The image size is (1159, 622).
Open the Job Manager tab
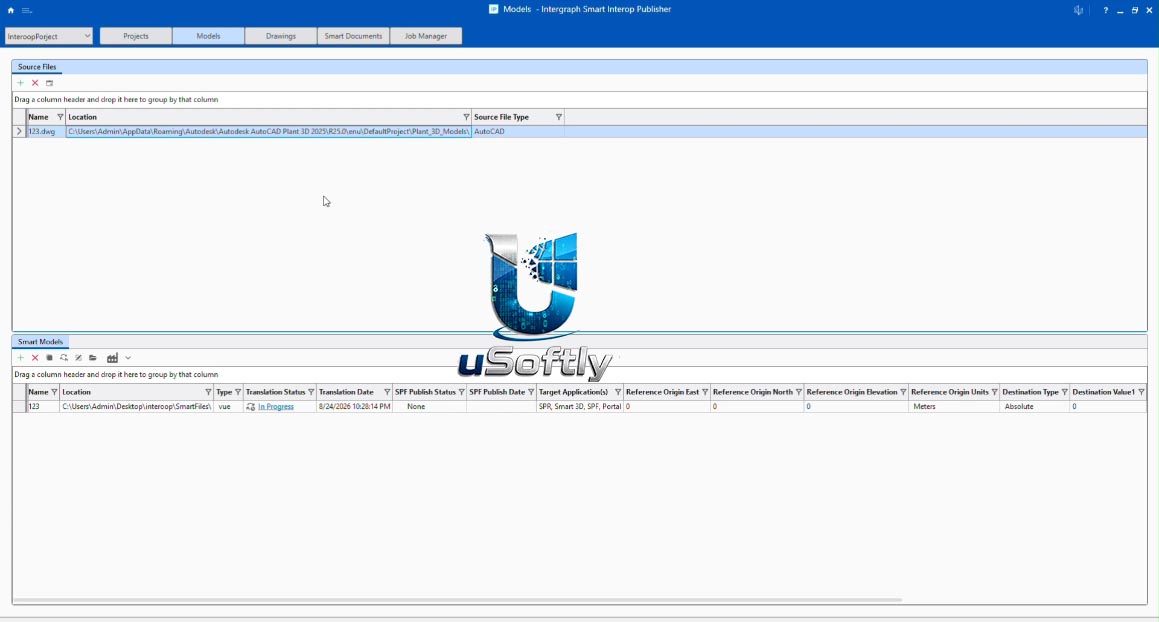426,36
